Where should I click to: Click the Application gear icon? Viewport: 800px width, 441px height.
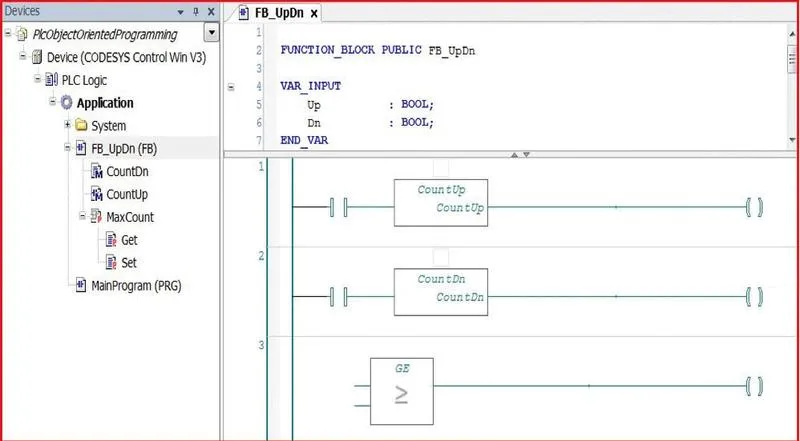click(67, 103)
